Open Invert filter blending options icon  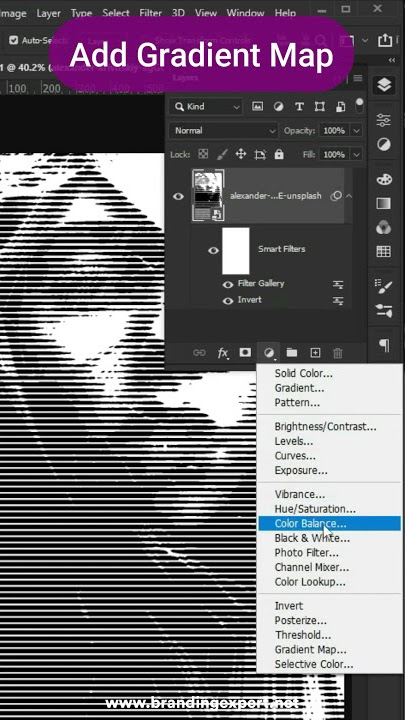(338, 301)
